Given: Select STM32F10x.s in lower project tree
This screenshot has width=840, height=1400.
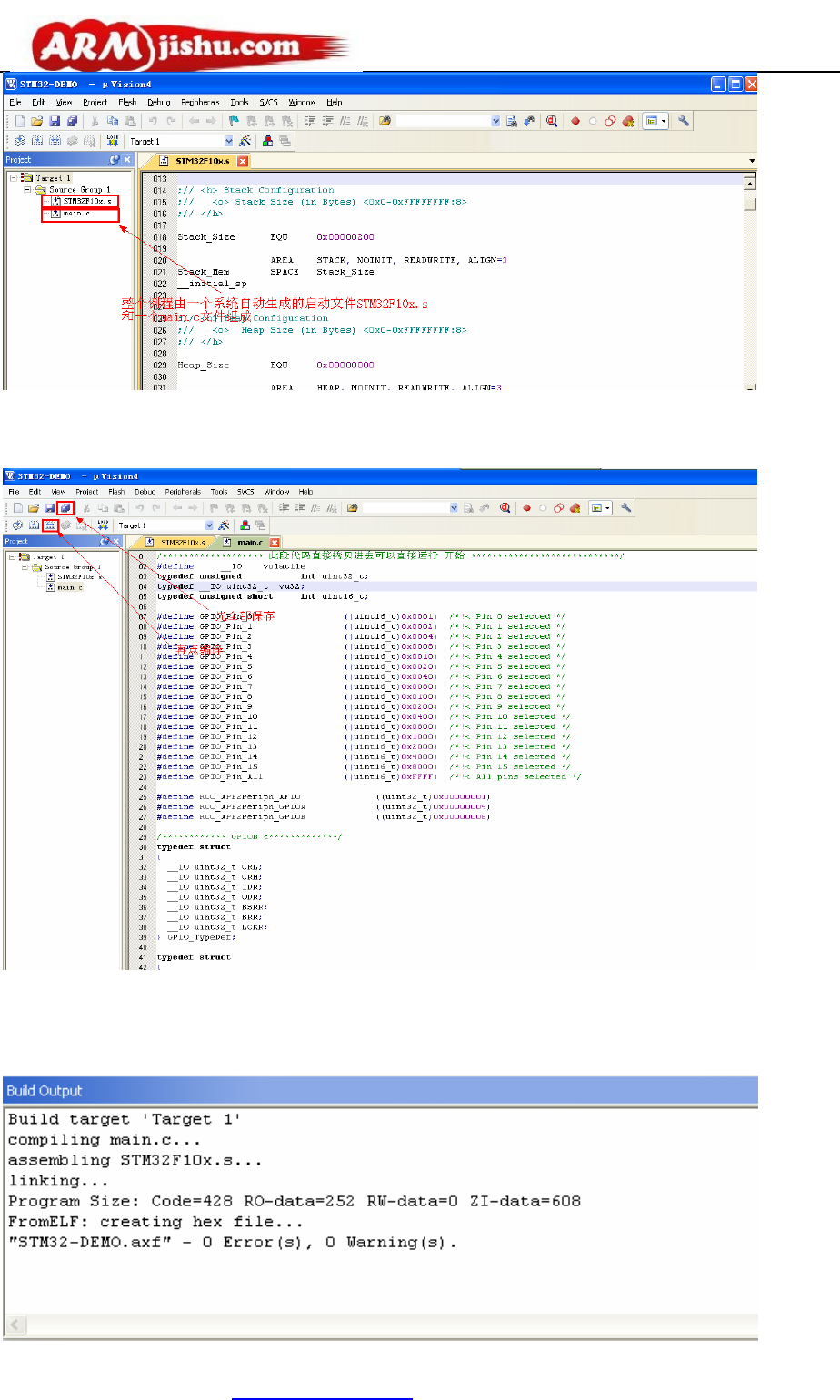Looking at the screenshot, I should point(75,577).
